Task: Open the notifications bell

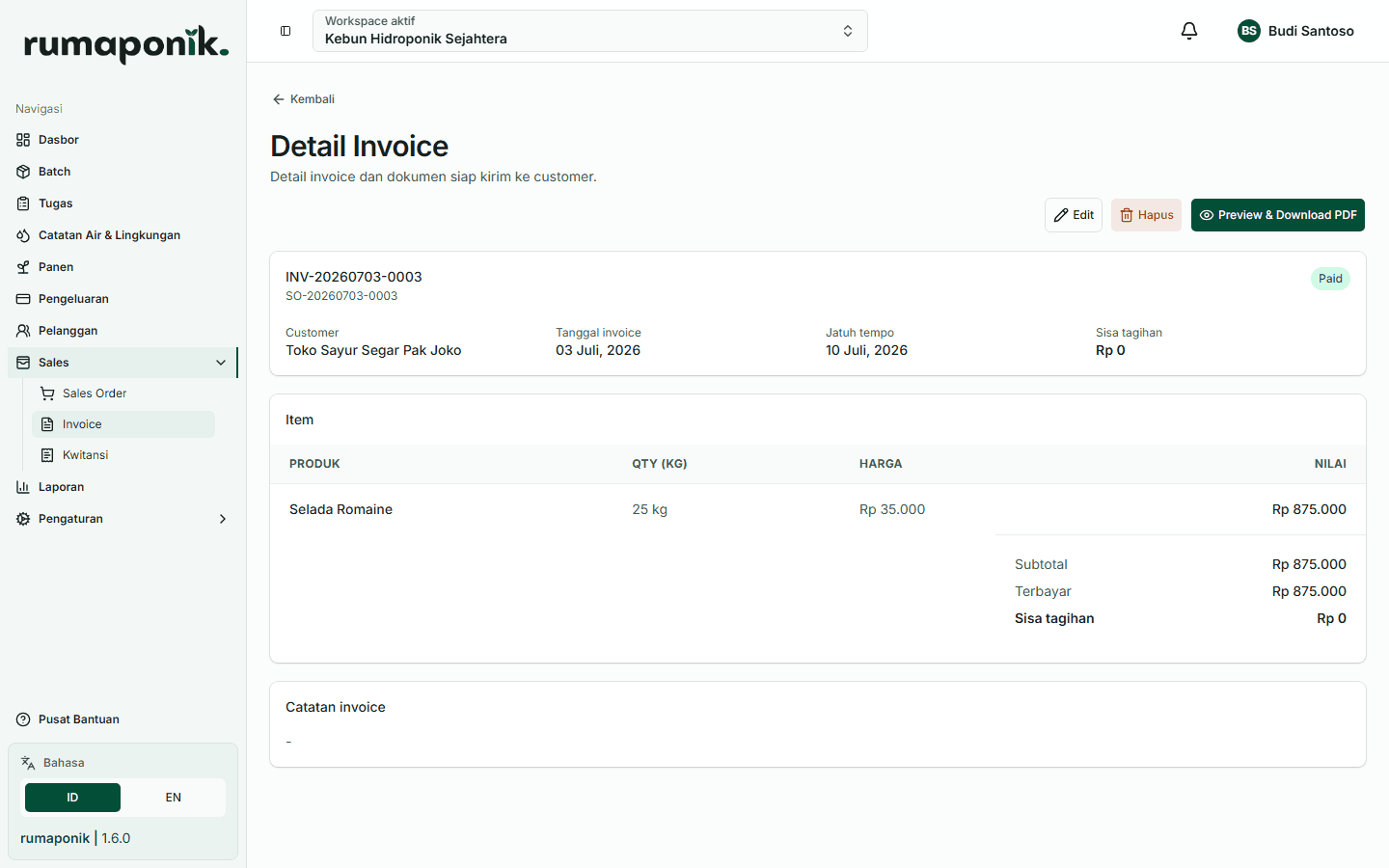Action: (1189, 31)
